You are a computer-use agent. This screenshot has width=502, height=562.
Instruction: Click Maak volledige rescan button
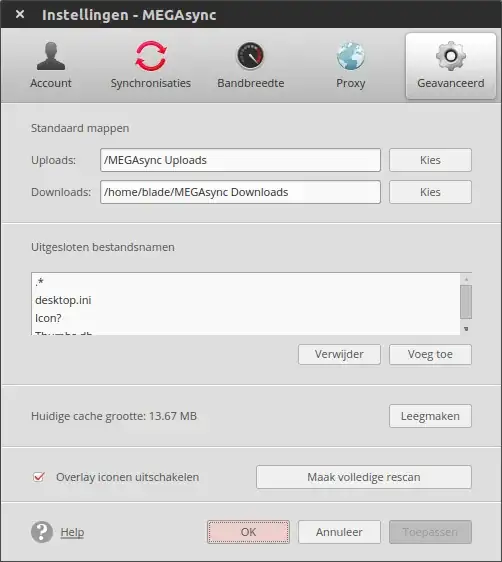[x=364, y=477]
